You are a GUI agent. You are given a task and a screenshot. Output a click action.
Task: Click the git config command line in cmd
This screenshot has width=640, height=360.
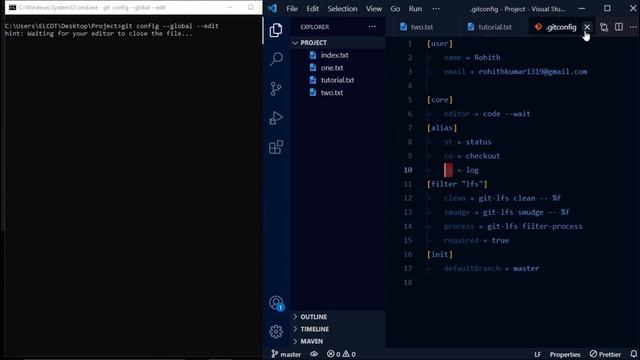111,26
